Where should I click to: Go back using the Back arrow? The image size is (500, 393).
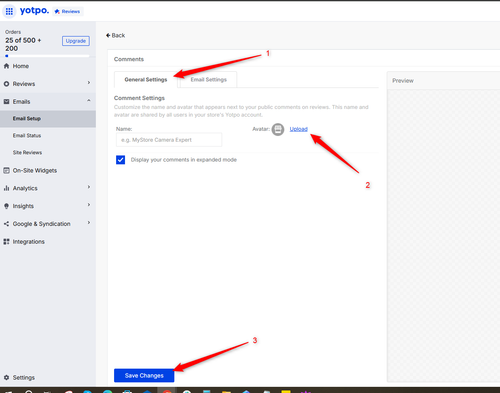(115, 35)
